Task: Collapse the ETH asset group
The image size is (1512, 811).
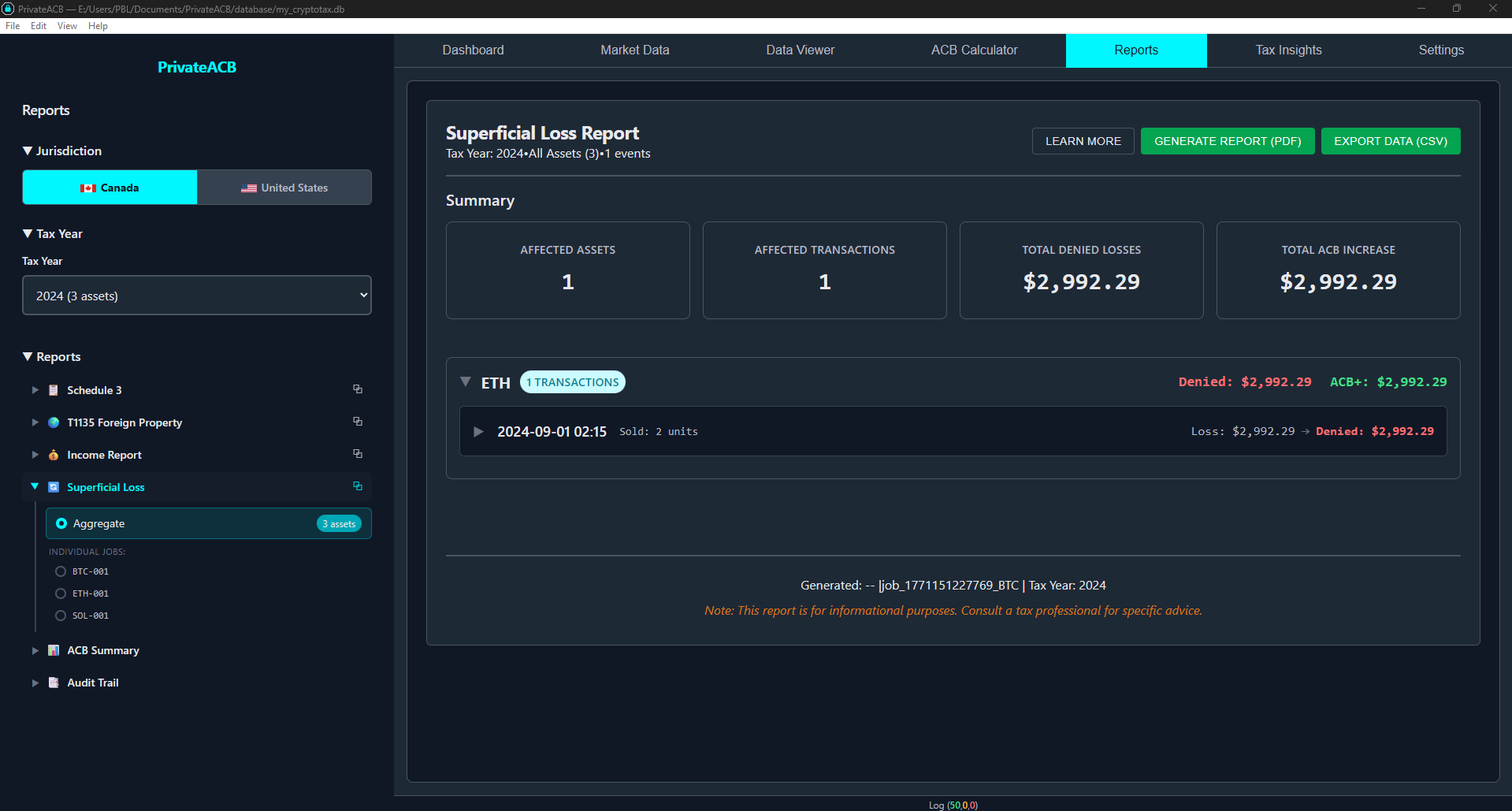Action: coord(466,382)
